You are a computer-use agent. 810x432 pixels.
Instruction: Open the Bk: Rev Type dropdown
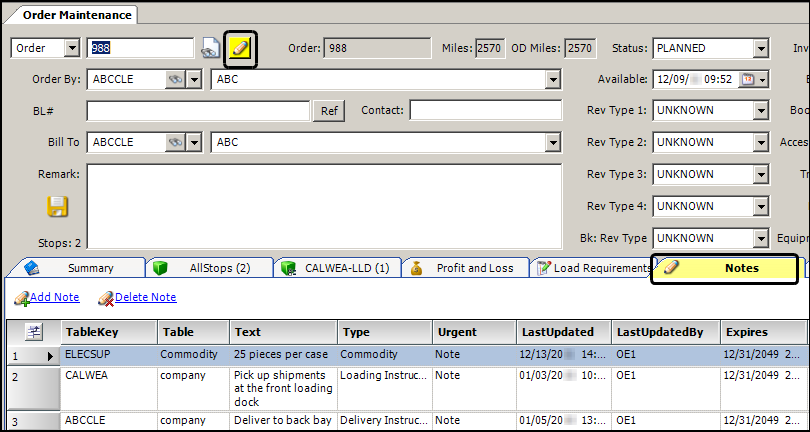tap(760, 238)
